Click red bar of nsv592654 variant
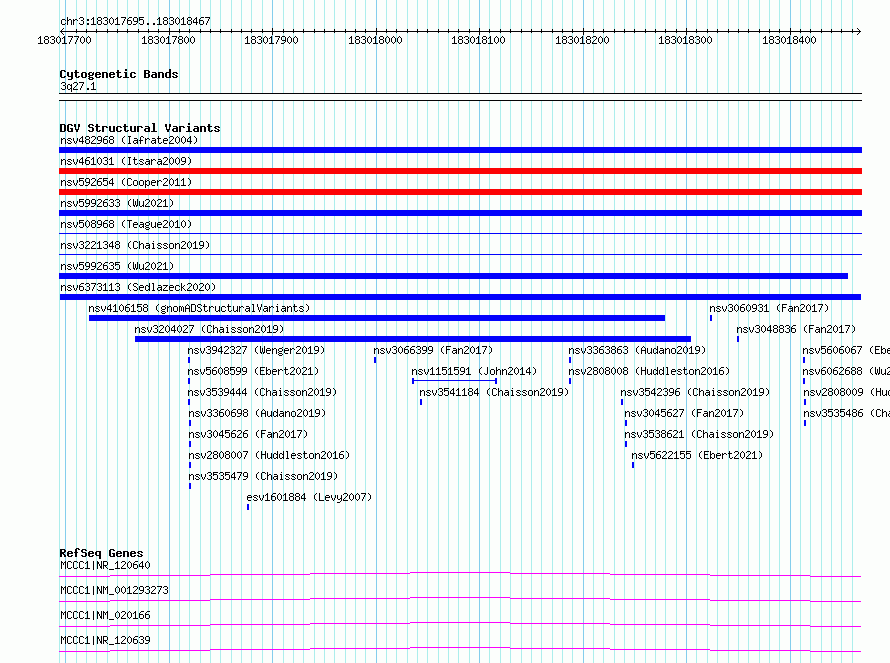 [x=460, y=192]
